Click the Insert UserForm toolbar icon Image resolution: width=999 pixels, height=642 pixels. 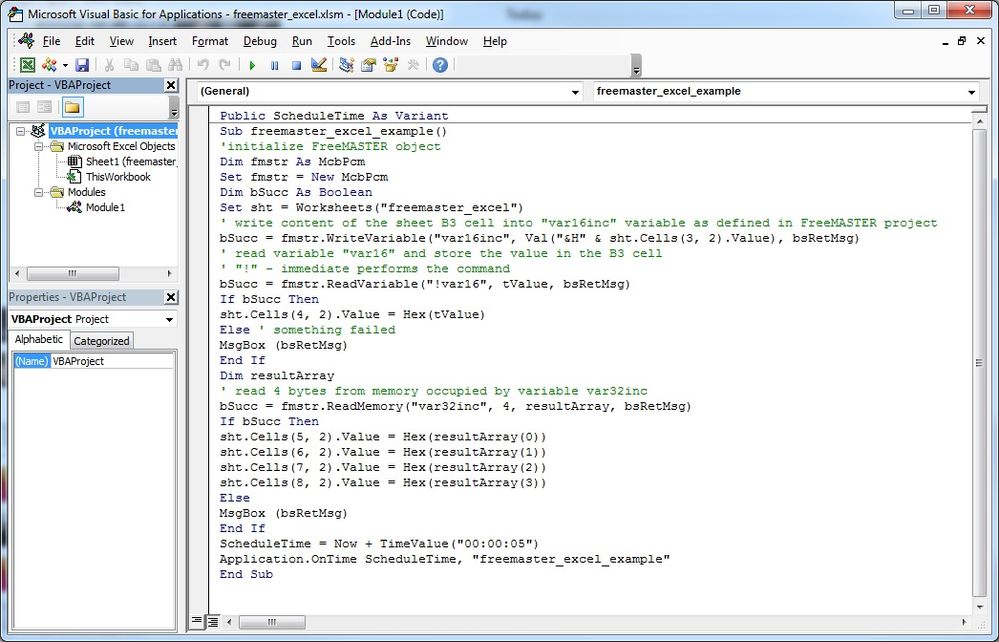(x=48, y=65)
